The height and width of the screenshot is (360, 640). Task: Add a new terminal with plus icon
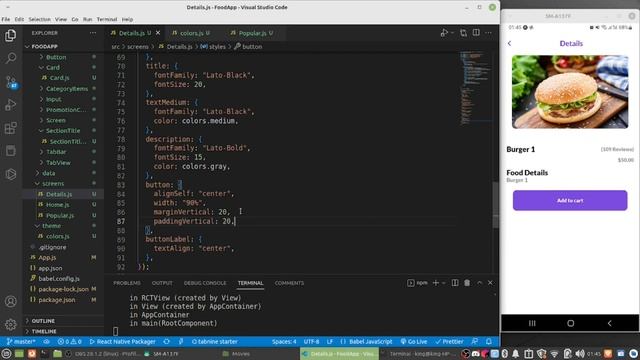pos(436,283)
